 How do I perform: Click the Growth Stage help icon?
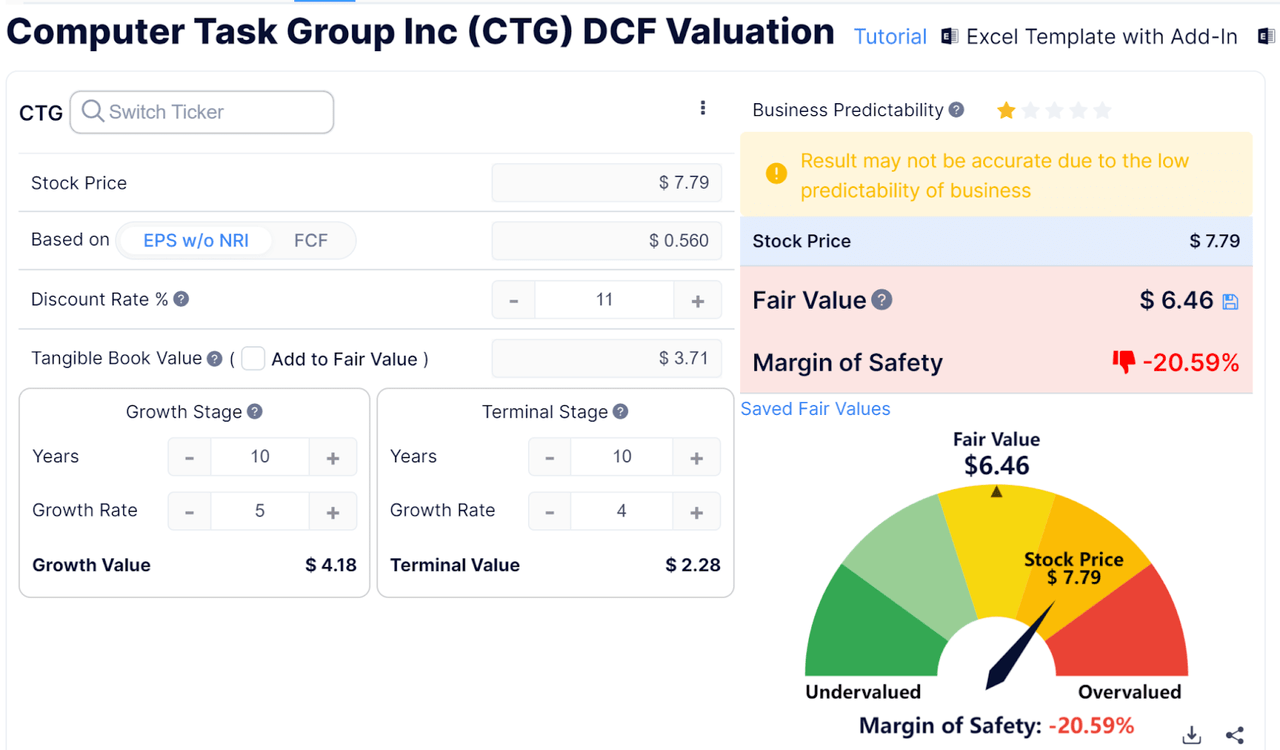255,412
